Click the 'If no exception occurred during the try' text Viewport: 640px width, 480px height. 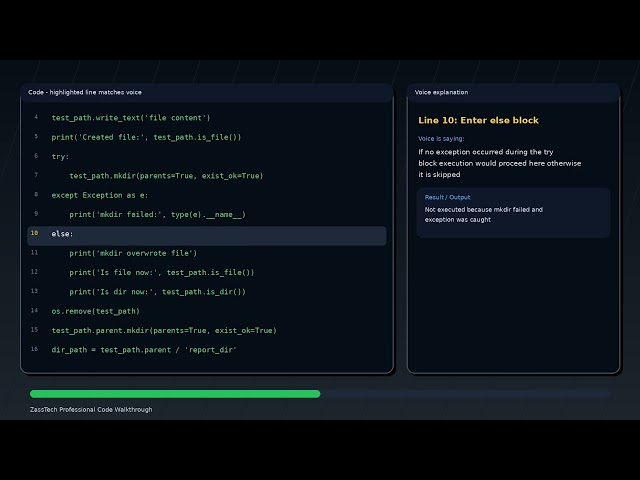[486, 152]
